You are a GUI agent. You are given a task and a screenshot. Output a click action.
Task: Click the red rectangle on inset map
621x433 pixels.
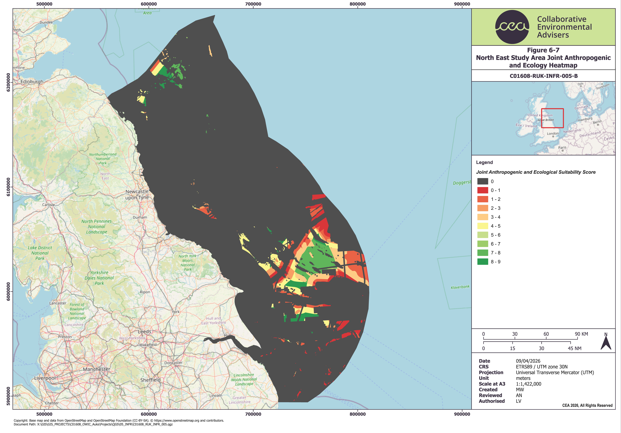552,118
